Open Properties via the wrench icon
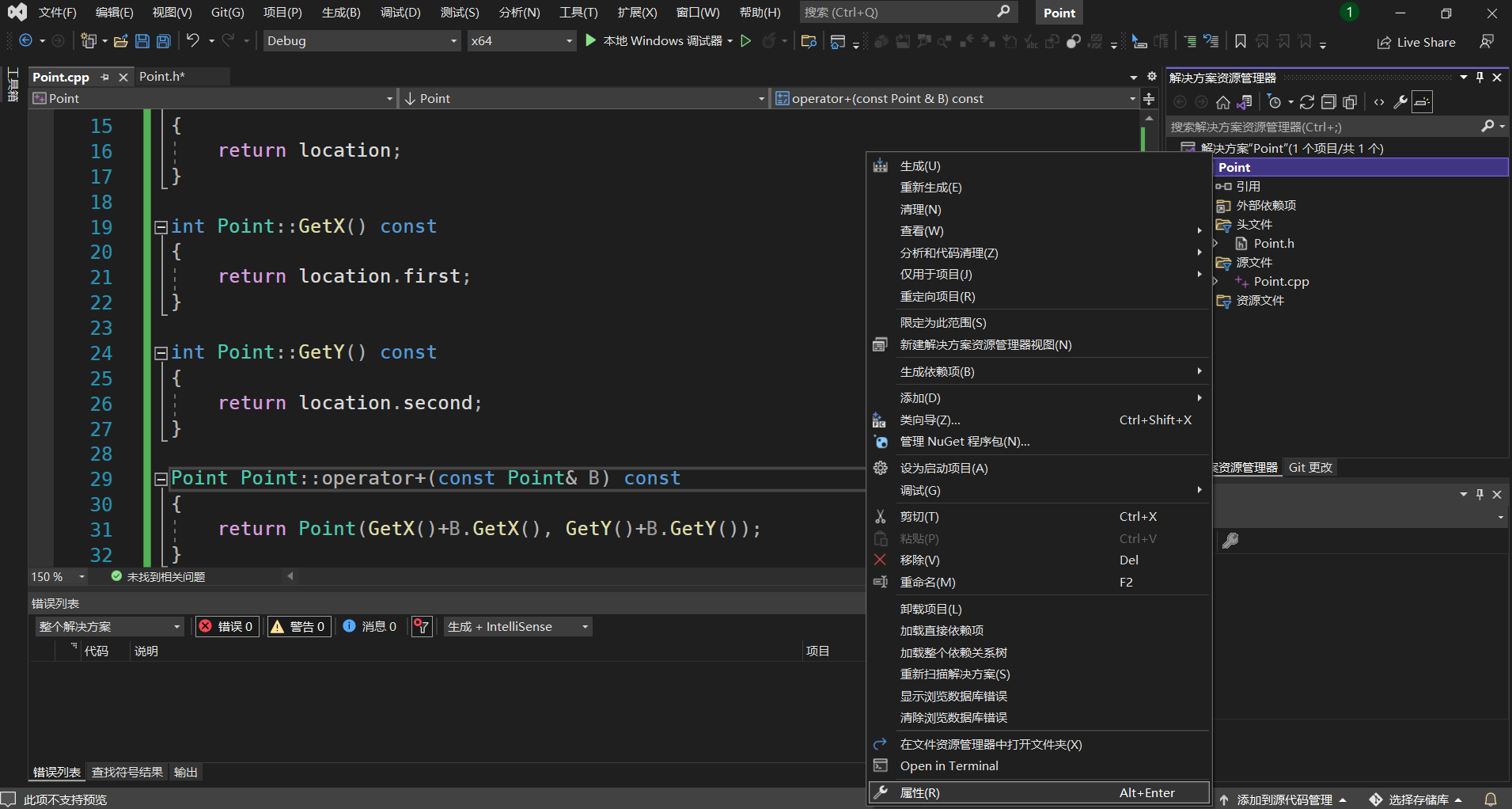 1400,101
